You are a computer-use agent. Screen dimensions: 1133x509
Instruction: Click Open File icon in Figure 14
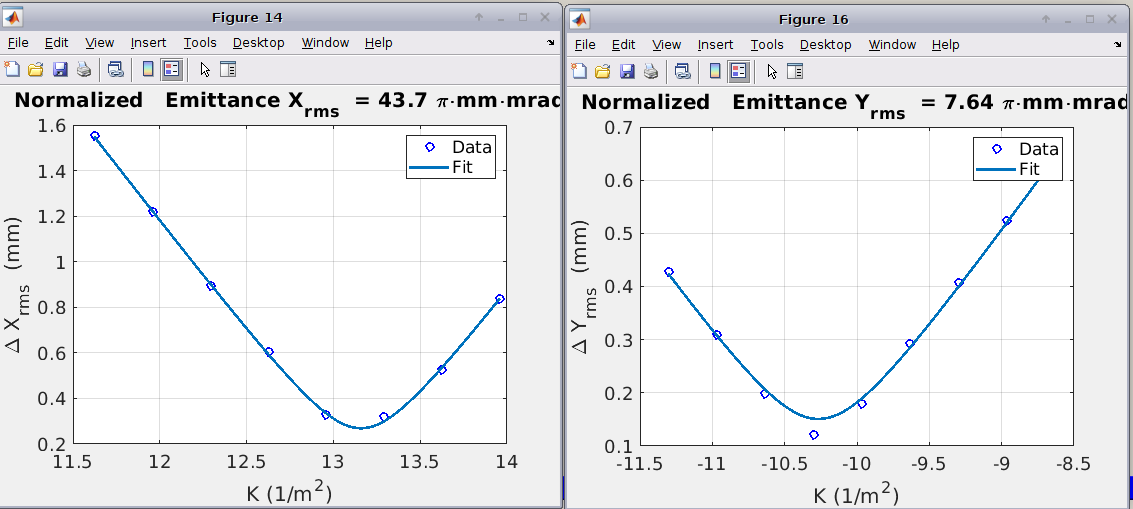click(36, 69)
